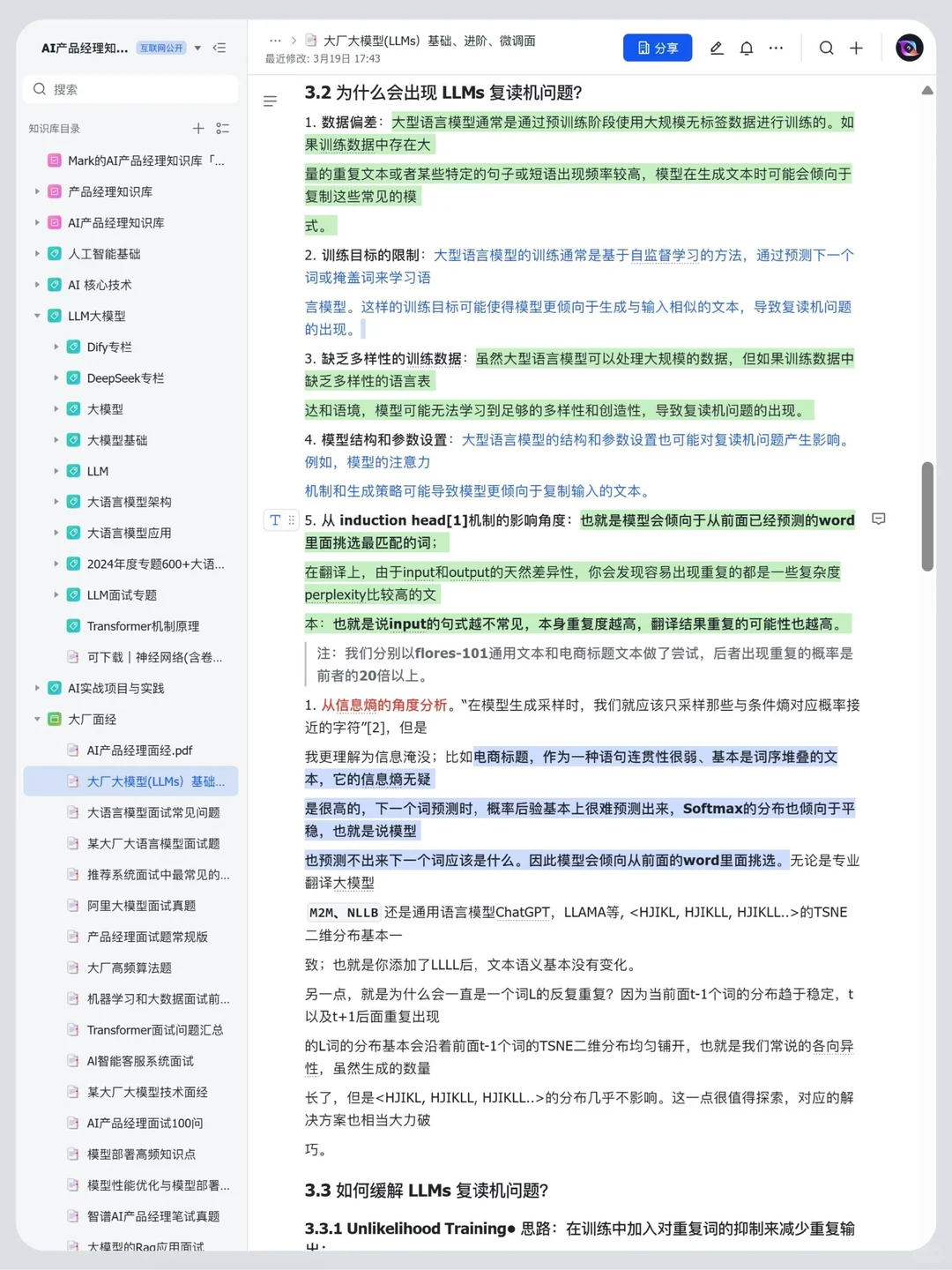The width and height of the screenshot is (952, 1270).
Task: Collapse the sidebar using the collapse icon
Action: click(x=219, y=49)
